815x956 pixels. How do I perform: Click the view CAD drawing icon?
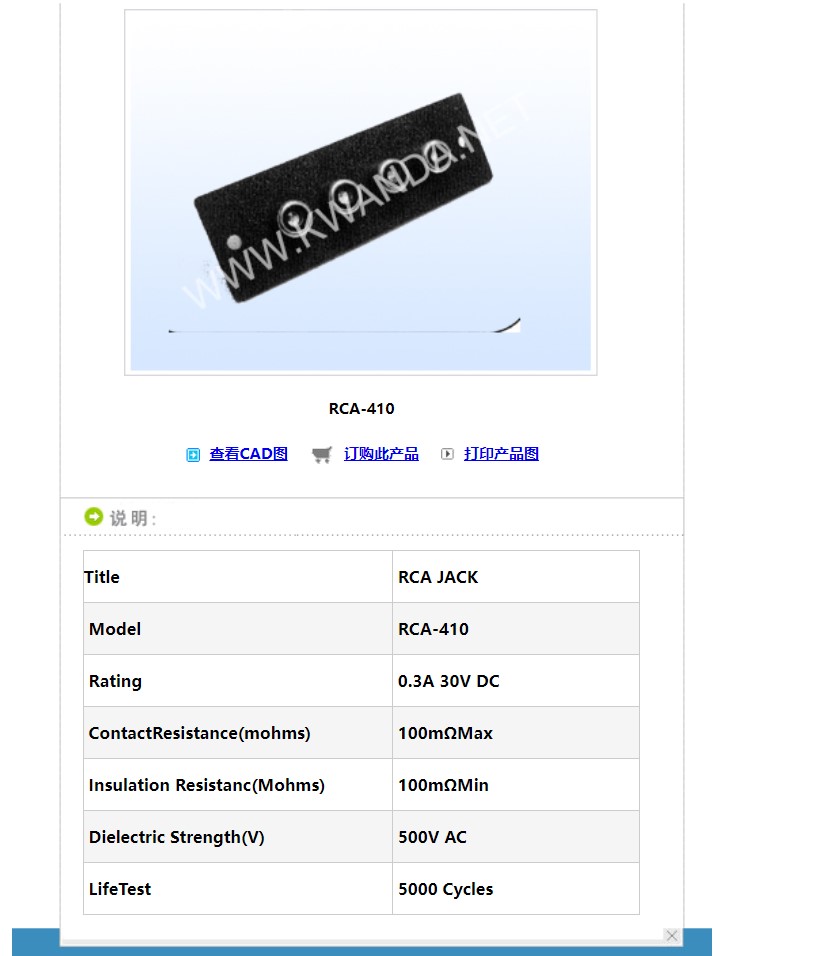pos(193,455)
